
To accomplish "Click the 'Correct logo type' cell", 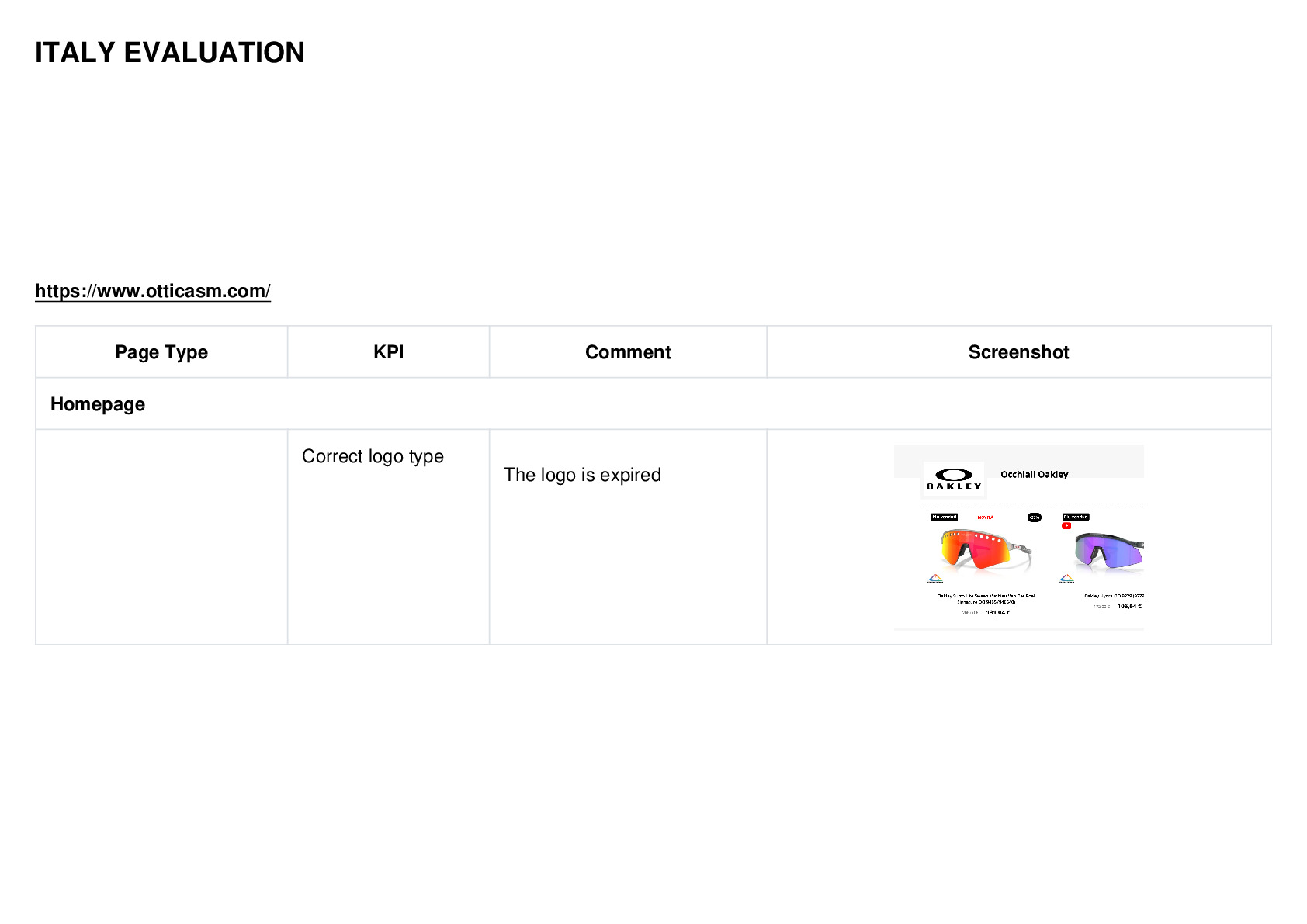I will [373, 456].
